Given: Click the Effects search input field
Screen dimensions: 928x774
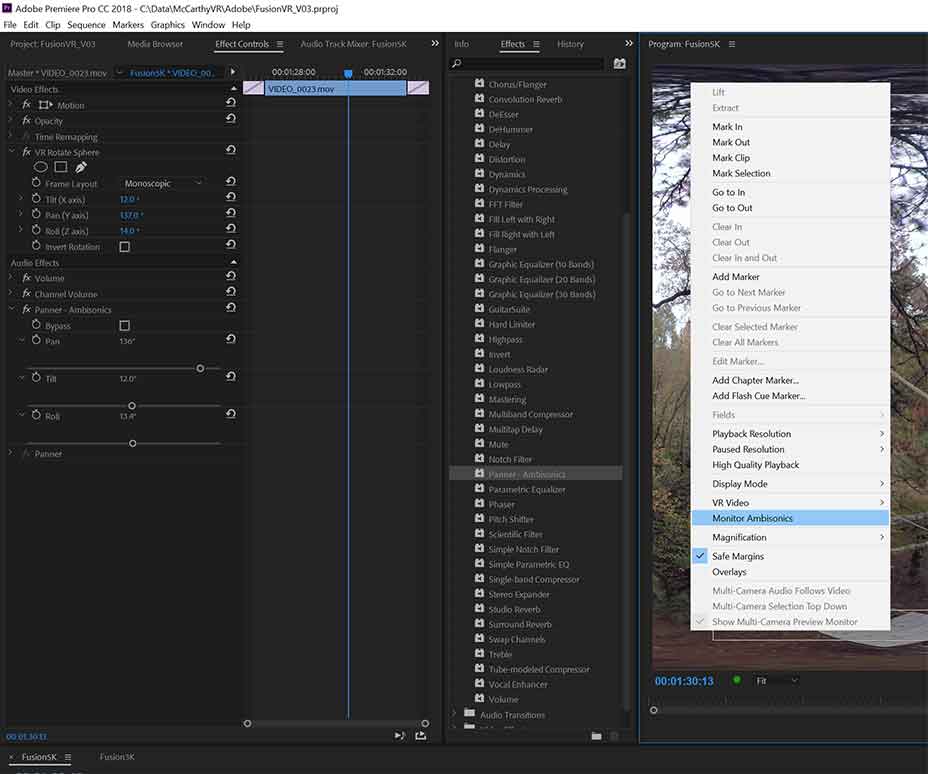Looking at the screenshot, I should tap(533, 63).
